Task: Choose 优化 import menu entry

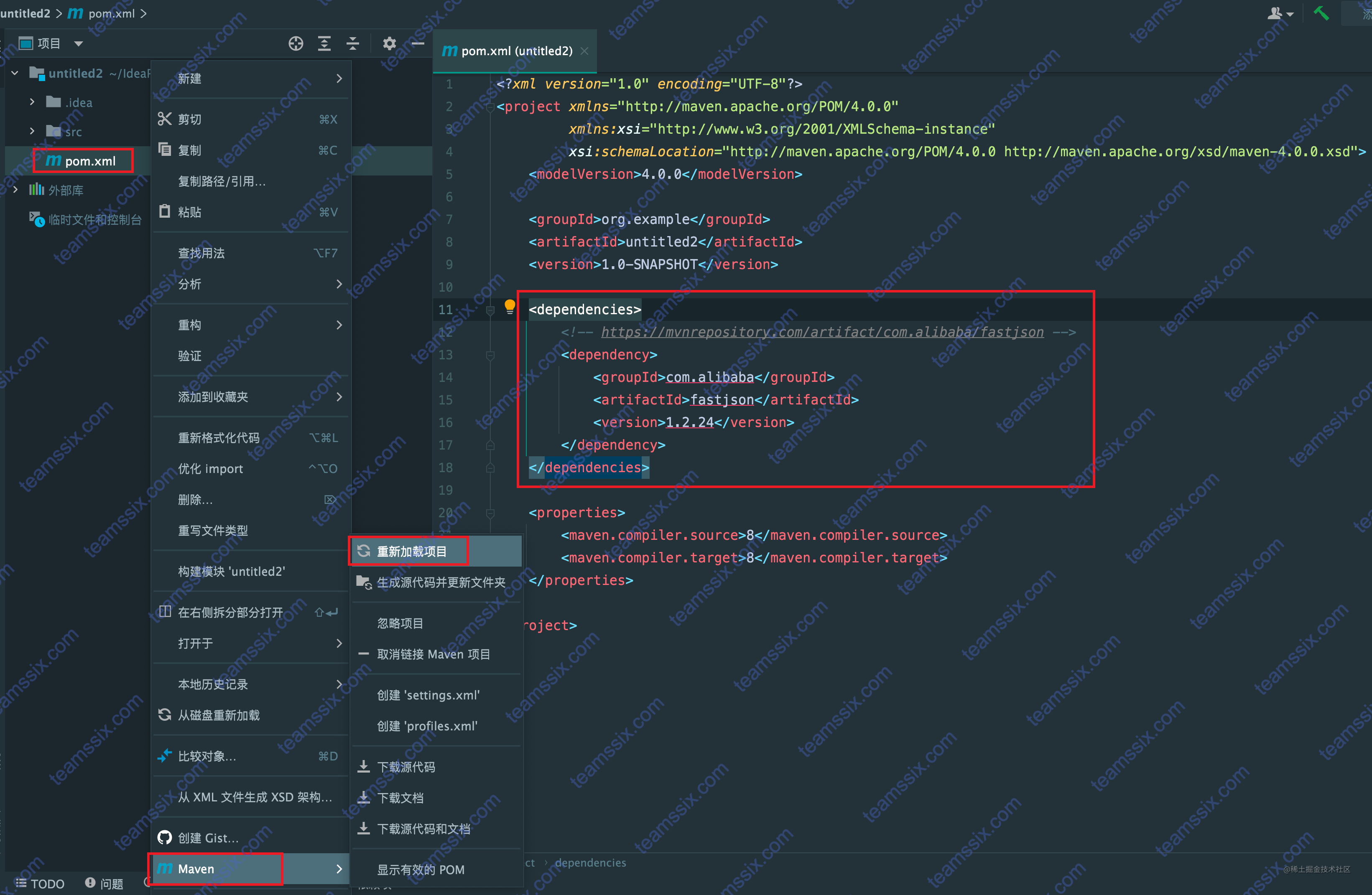Action: click(251, 469)
